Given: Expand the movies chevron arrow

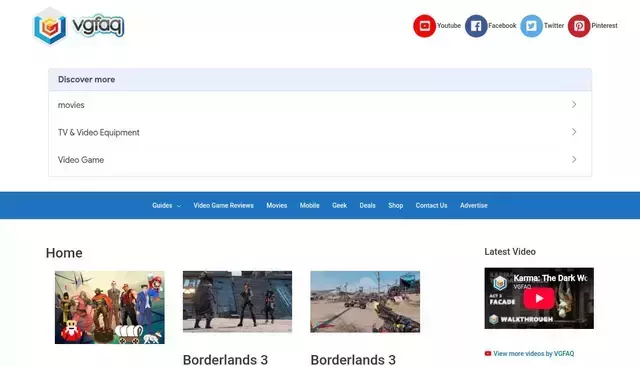Looking at the screenshot, I should pyautogui.click(x=574, y=104).
